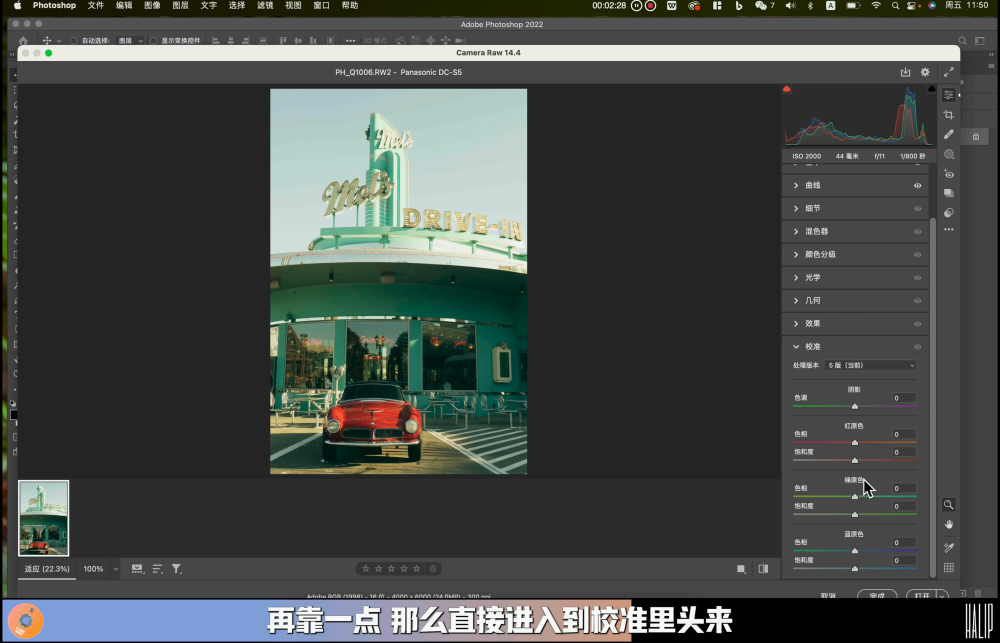The width and height of the screenshot is (1000, 643).
Task: Open the zoom level dropdown arrow beside 100%
Action: click(115, 569)
